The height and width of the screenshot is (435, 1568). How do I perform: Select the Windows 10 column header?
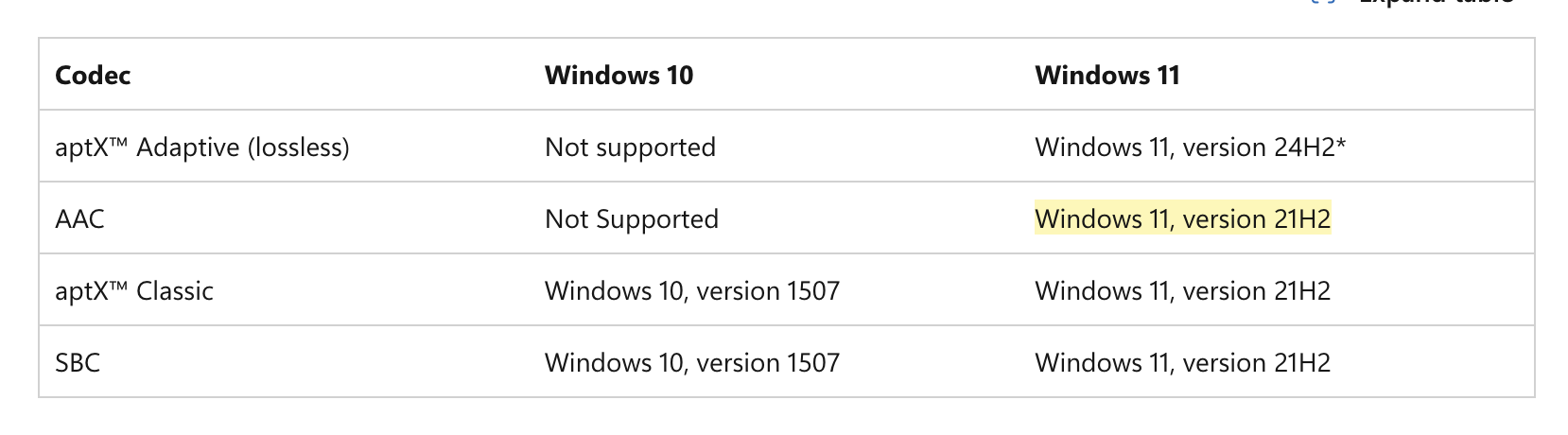(618, 76)
